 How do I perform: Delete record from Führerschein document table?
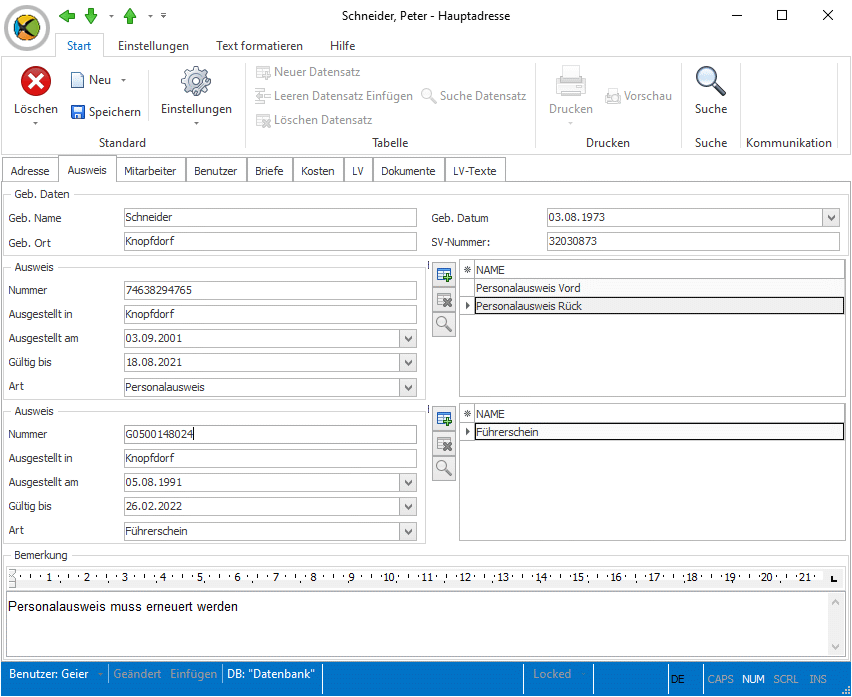coord(444,444)
